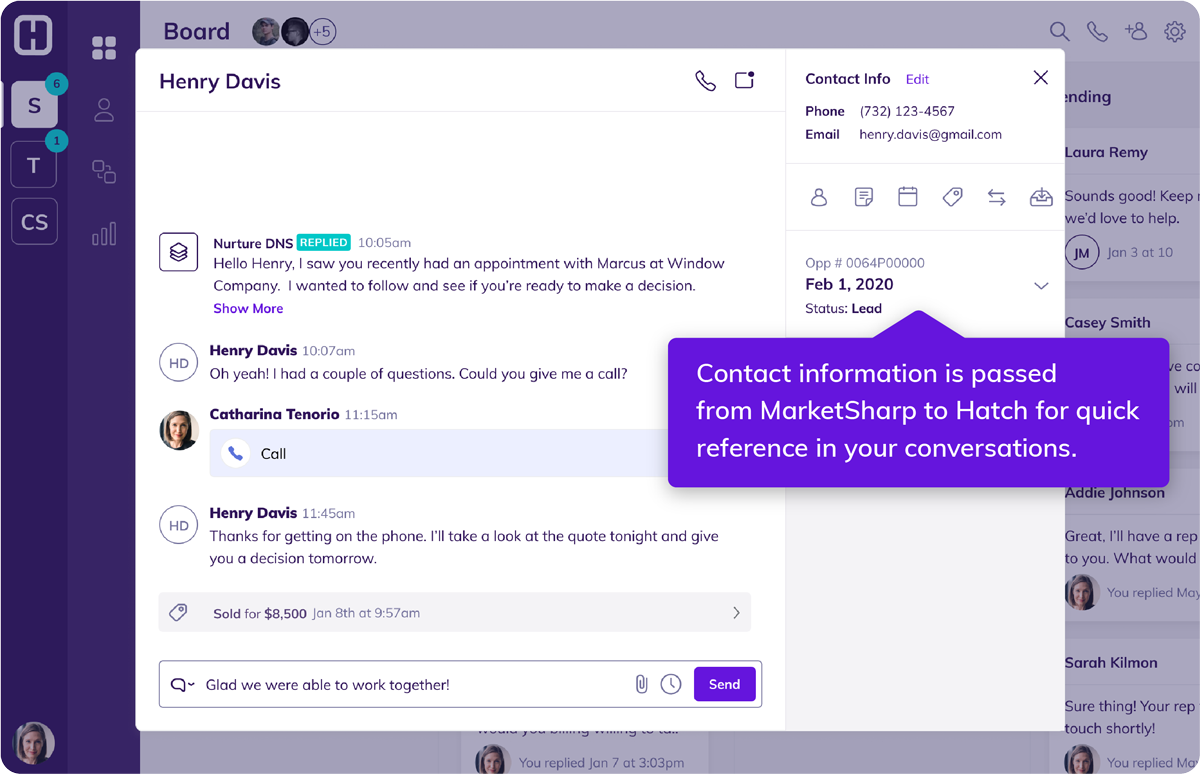Viewport: 1200px width, 774px height.
Task: Collapse the Opp # 0064P00000 section
Action: click(x=1041, y=285)
